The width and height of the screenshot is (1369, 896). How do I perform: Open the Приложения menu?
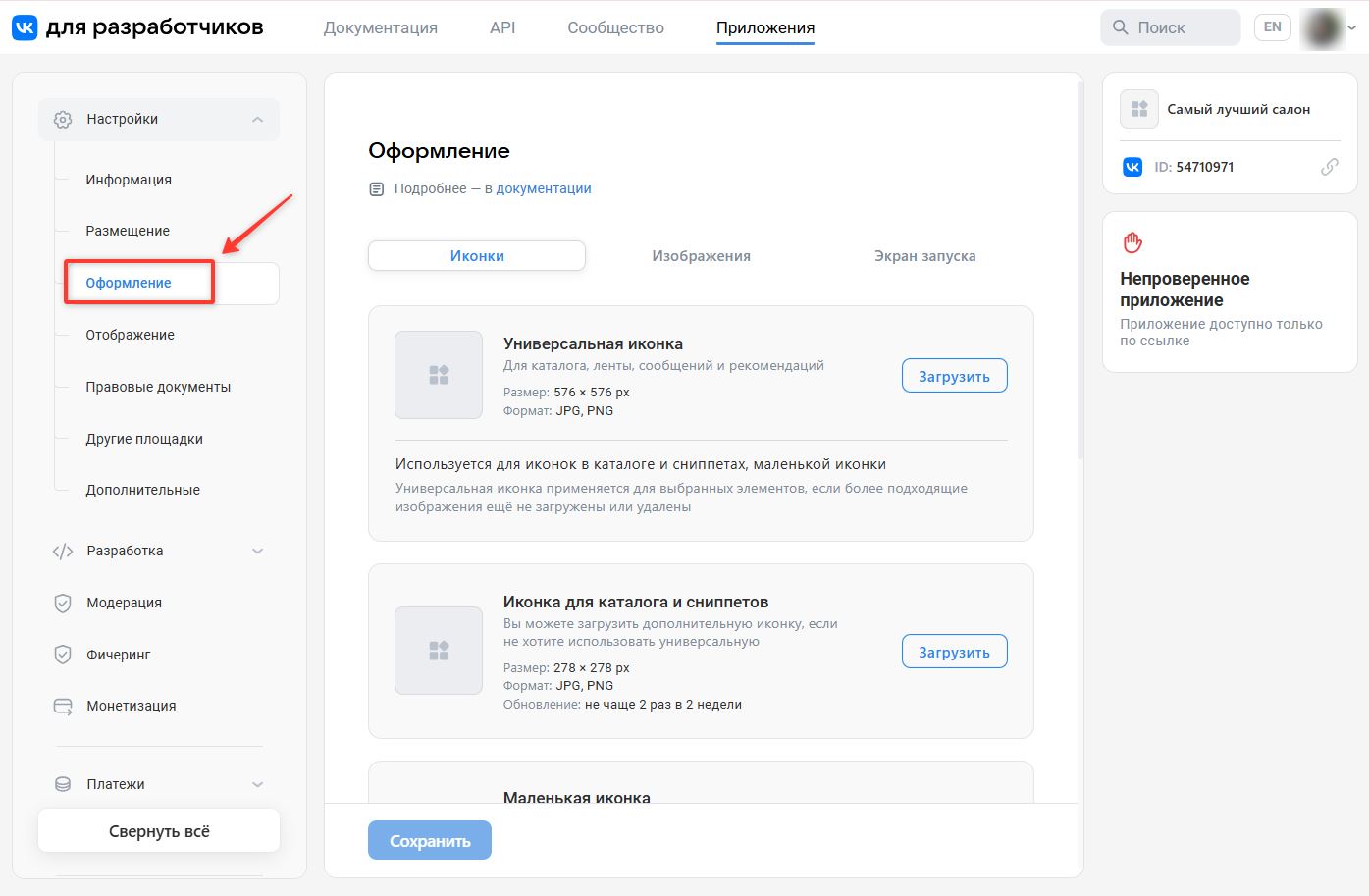765,27
